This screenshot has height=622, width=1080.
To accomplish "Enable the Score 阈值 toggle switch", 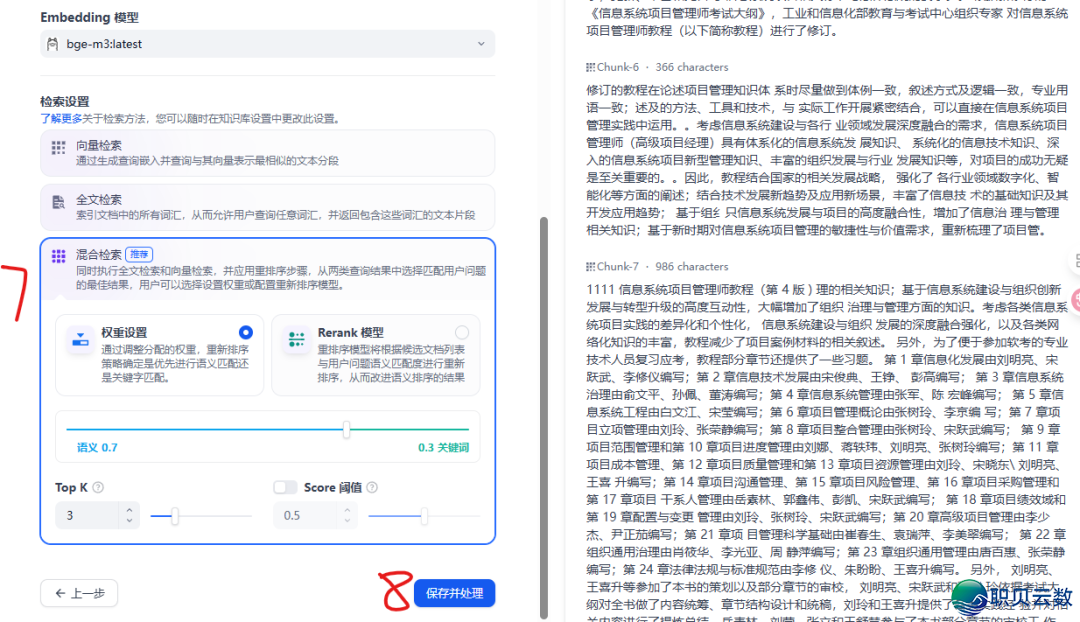I will coord(285,487).
